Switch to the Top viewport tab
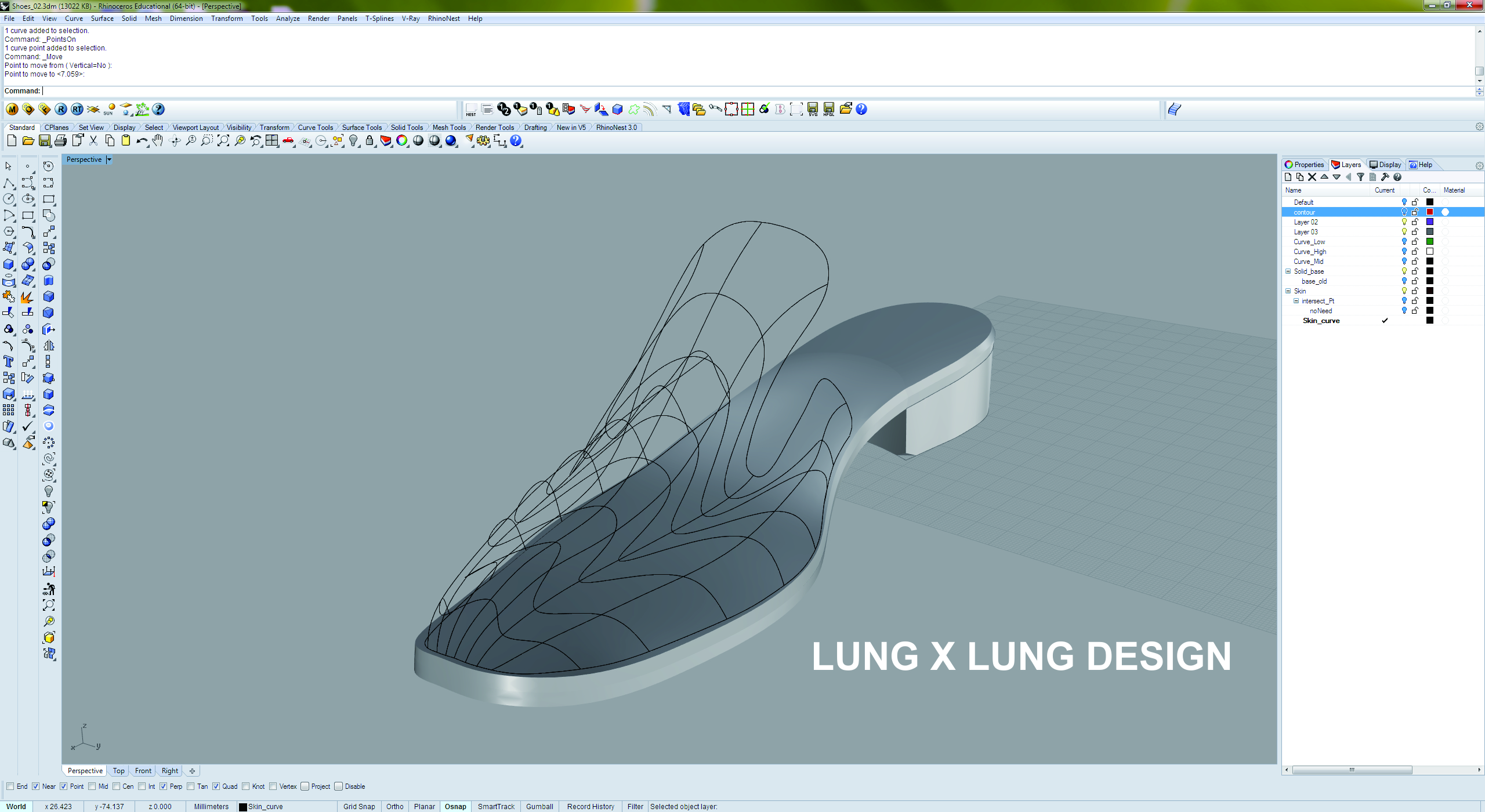The image size is (1485, 812). pyautogui.click(x=118, y=771)
